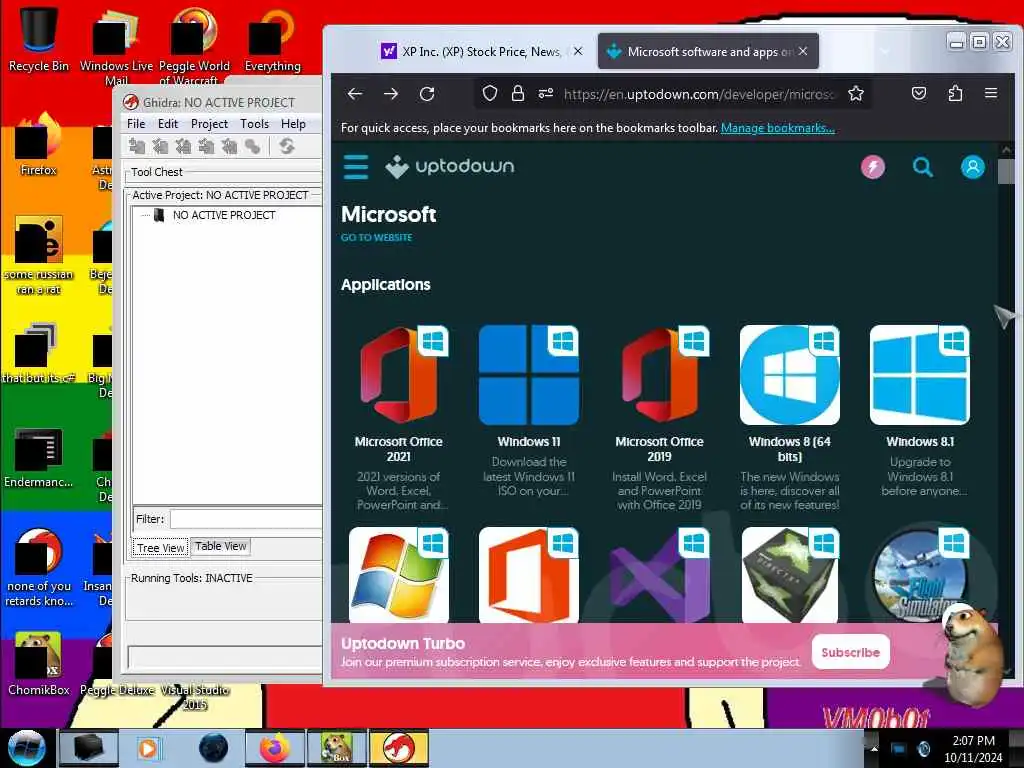This screenshot has width=1024, height=768.
Task: Open Ghidra Tools menu
Action: pos(254,123)
